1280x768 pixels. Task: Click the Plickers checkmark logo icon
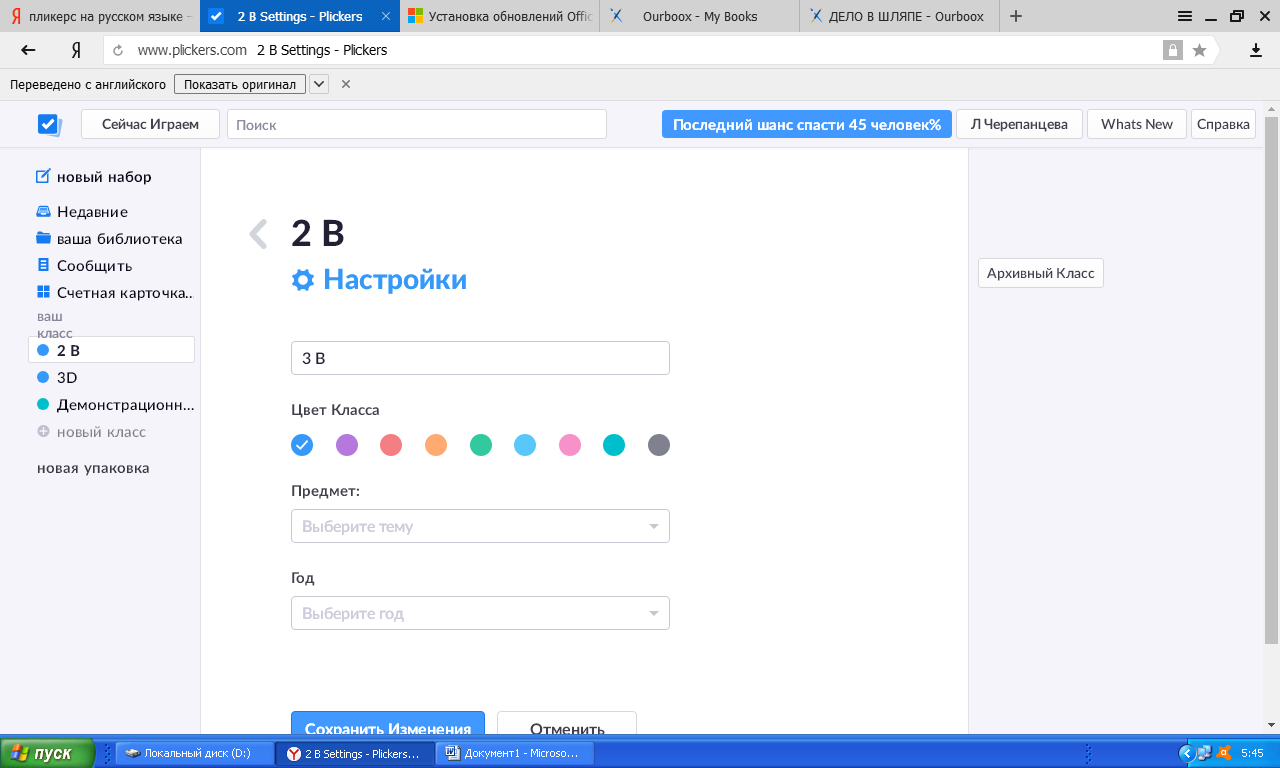(49, 124)
